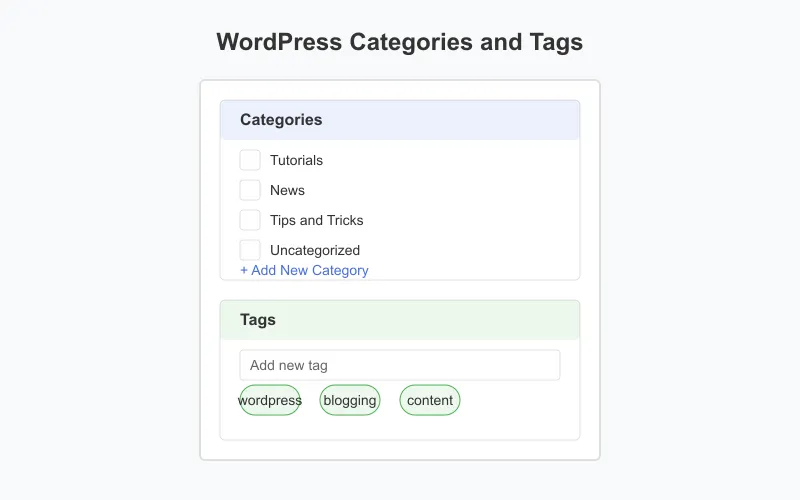Enable the Tips and Tricks checkbox
This screenshot has width=800, height=500.
click(250, 220)
